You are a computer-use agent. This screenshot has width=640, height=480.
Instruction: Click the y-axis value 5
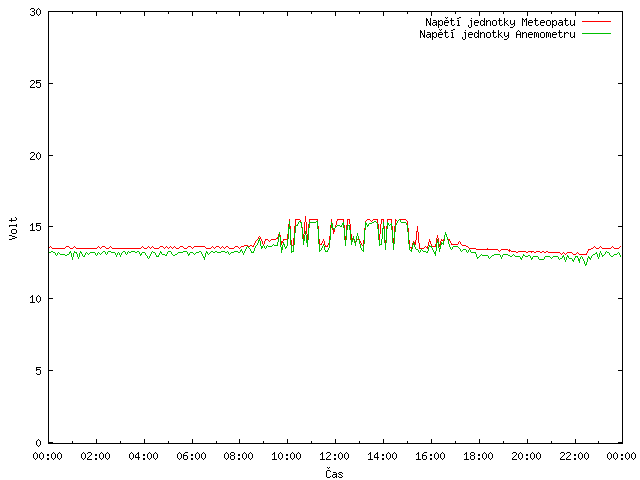coord(38,371)
